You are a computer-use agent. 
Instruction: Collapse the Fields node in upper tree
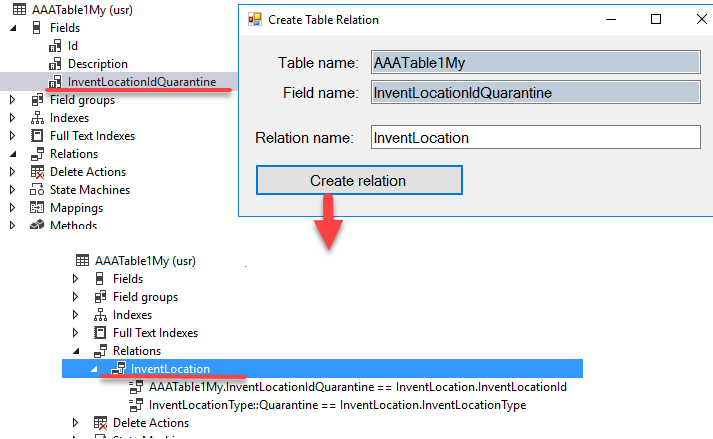(x=13, y=28)
